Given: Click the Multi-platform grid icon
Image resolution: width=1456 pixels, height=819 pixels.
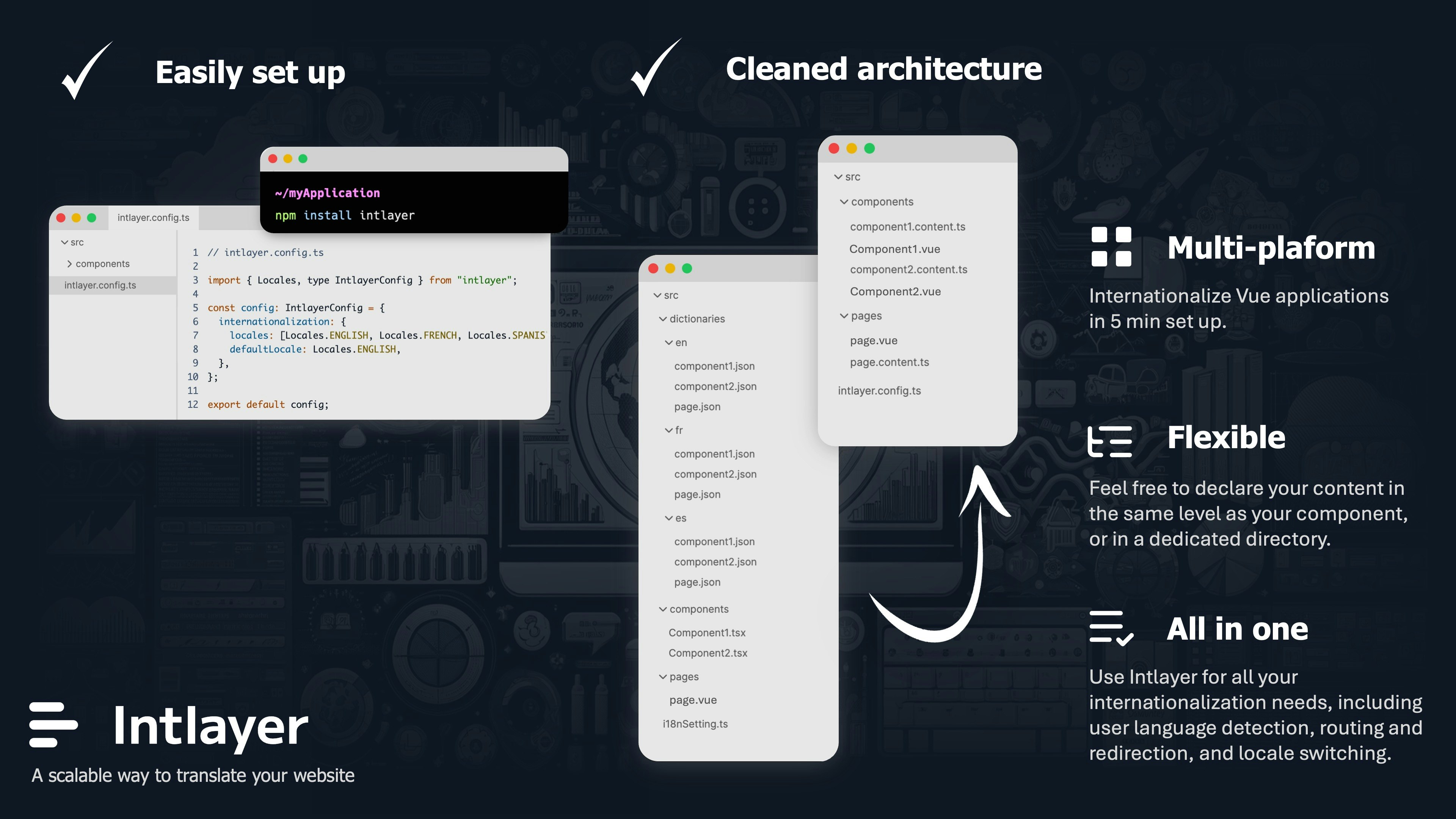Looking at the screenshot, I should pos(1111,246).
